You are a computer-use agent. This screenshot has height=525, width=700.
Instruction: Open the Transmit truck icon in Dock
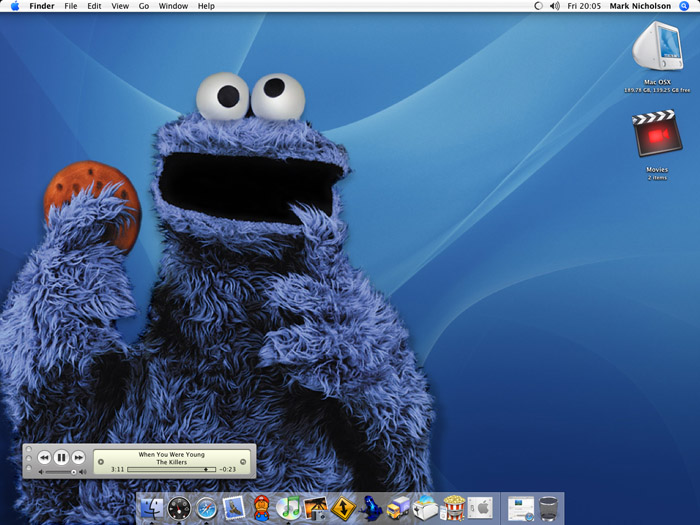398,508
